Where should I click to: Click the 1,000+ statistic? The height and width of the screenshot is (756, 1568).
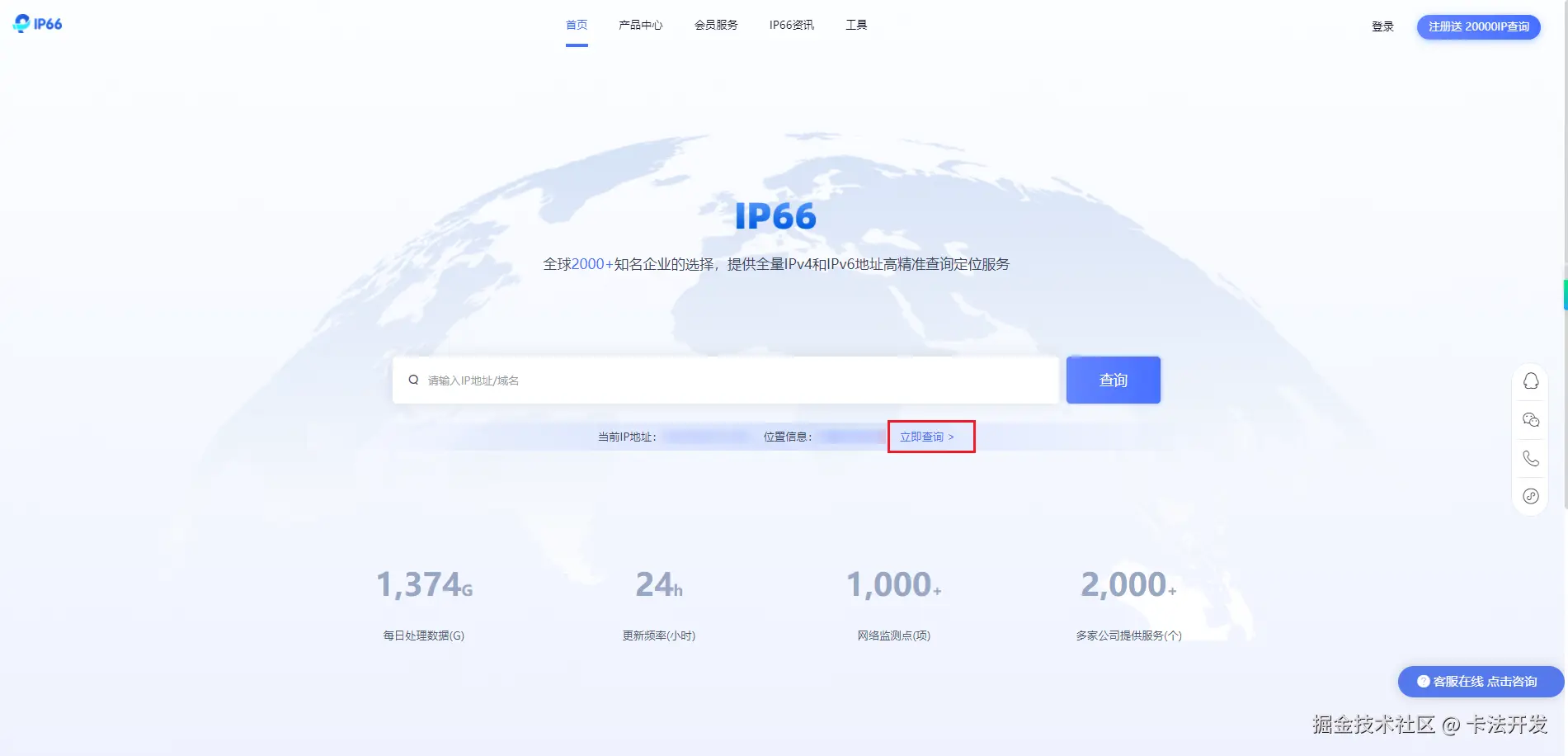pyautogui.click(x=894, y=584)
